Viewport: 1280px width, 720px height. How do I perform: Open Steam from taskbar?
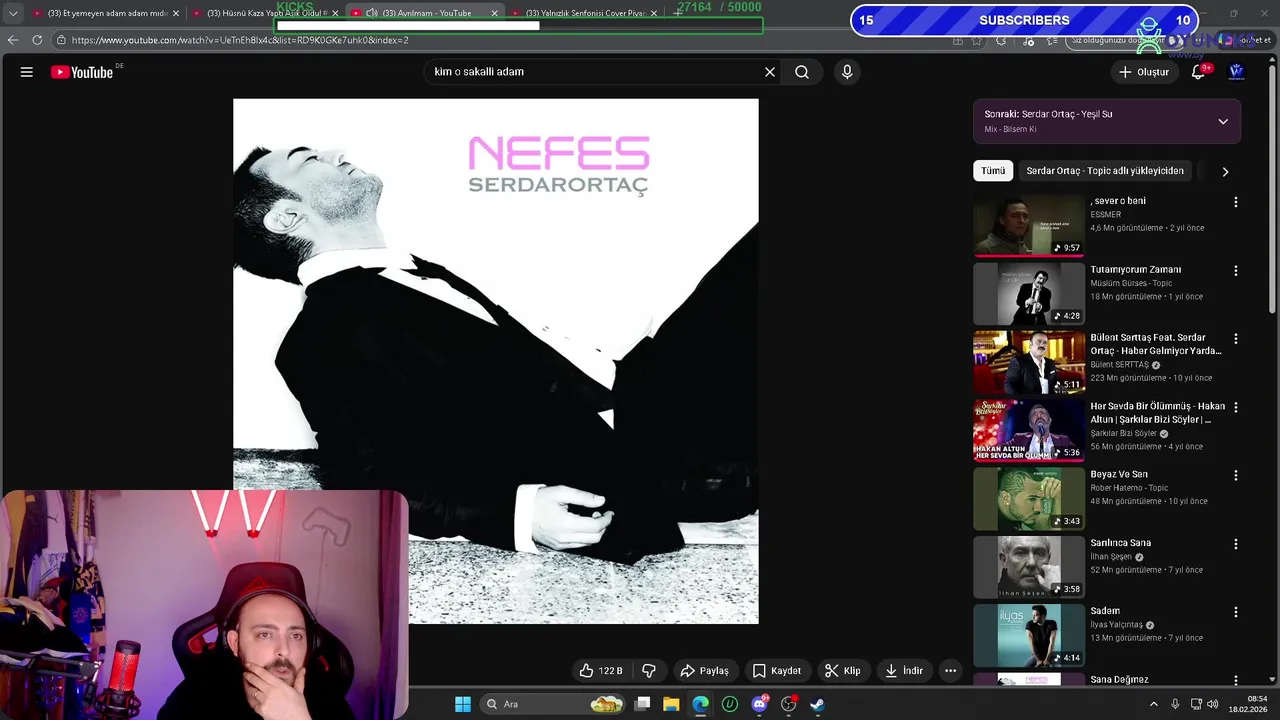click(x=817, y=704)
